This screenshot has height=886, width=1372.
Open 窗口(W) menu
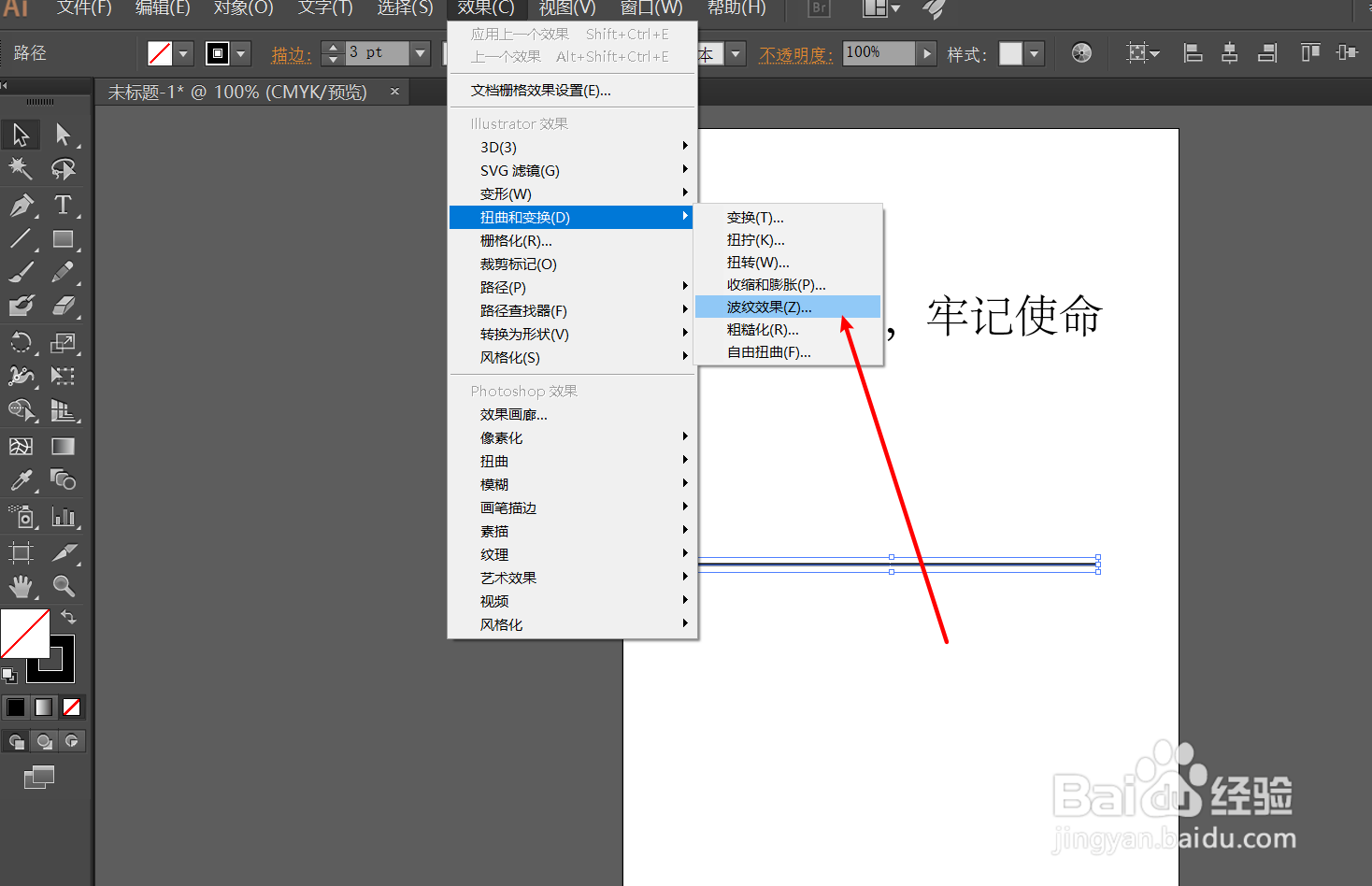tap(651, 8)
